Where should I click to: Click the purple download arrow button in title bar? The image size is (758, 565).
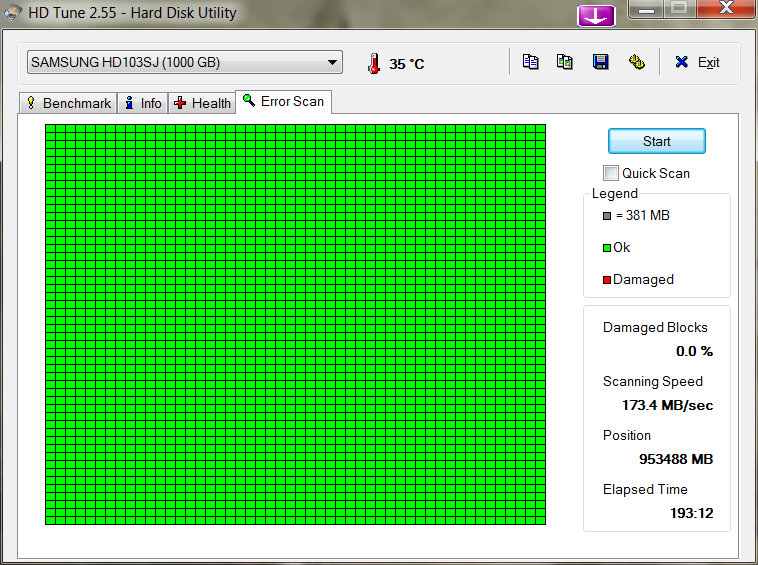pos(596,15)
